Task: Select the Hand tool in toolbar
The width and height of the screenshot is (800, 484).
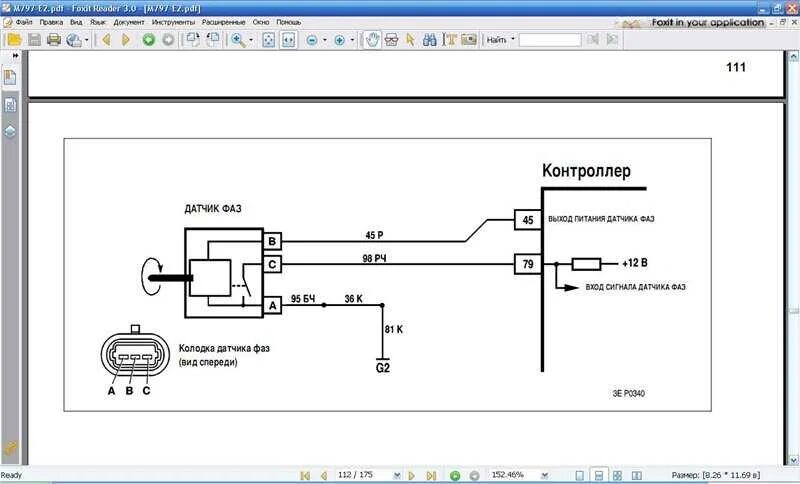Action: 371,40
